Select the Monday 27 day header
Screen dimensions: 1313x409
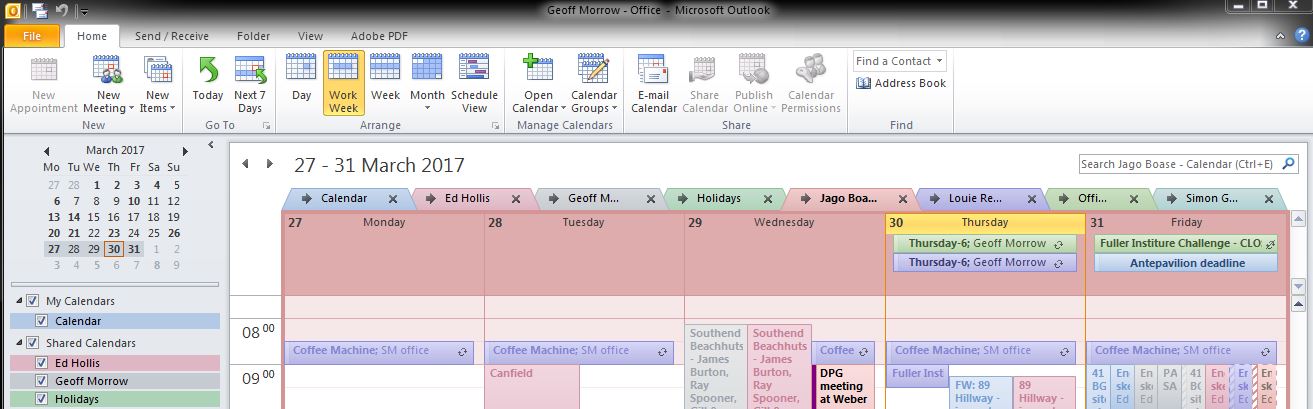(x=384, y=222)
